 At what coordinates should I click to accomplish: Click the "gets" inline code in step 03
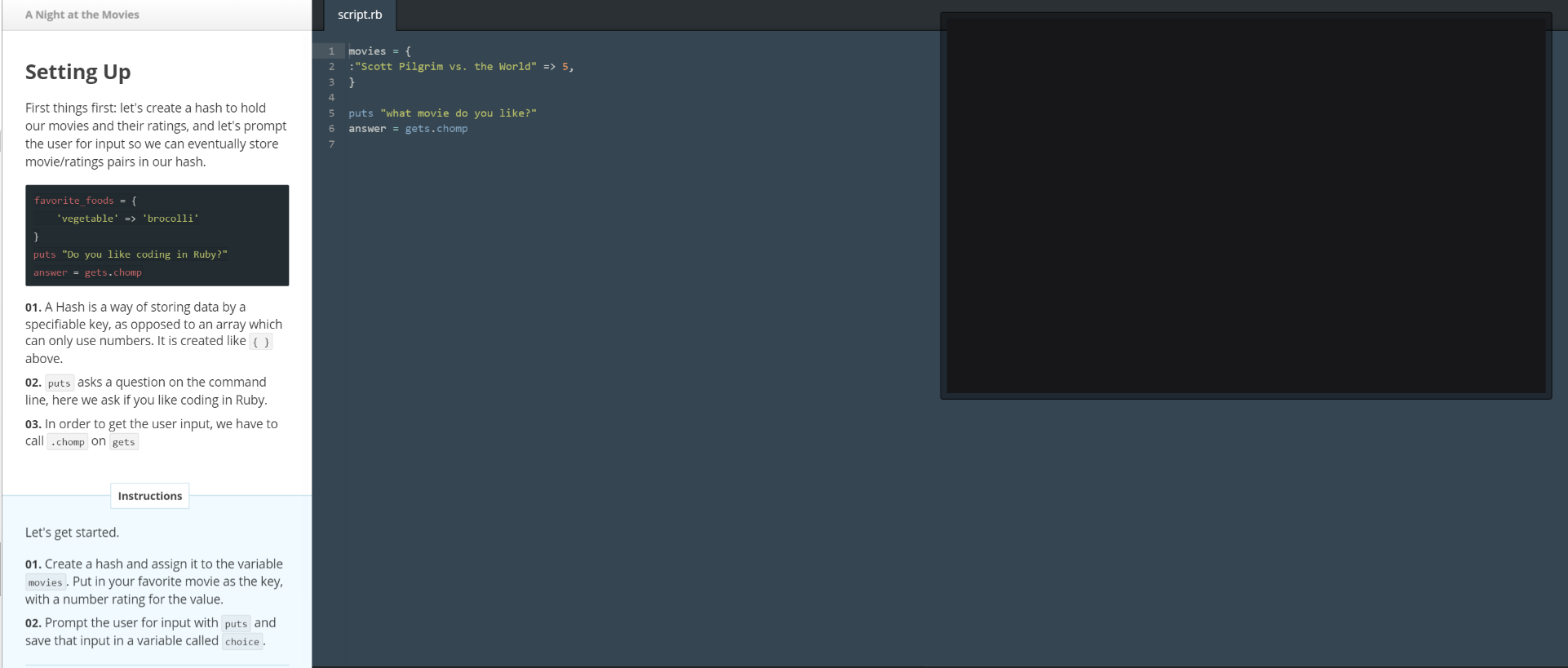[x=124, y=442]
